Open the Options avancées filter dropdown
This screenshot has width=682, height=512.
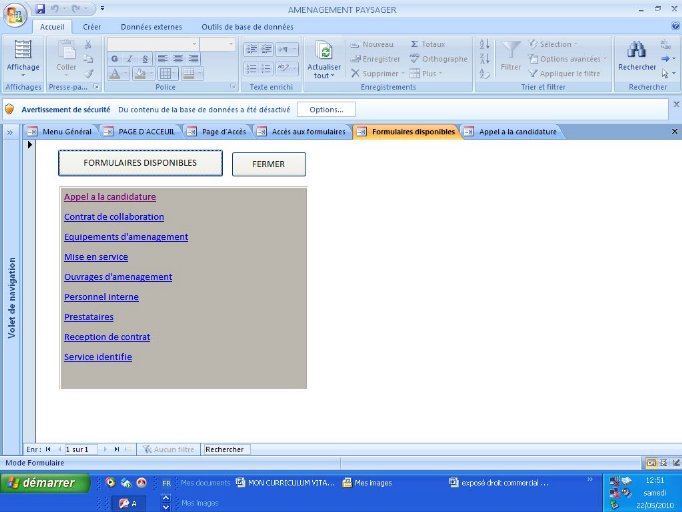point(567,59)
